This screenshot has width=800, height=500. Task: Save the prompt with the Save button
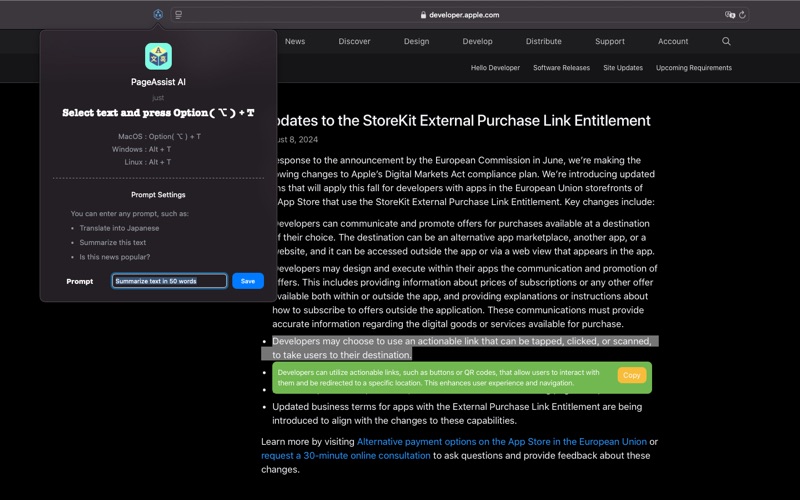(248, 281)
